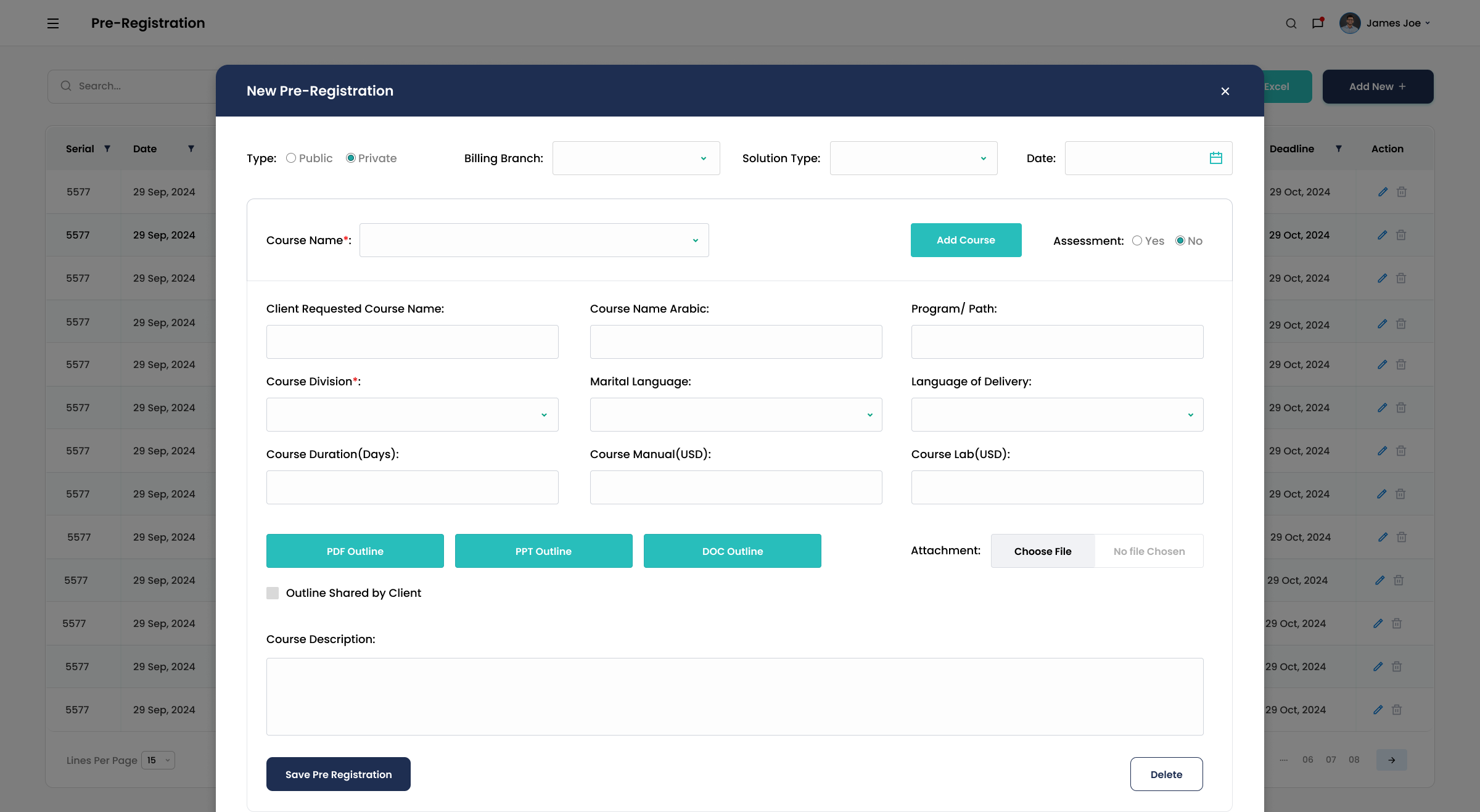Select the Public registration type
Screen dimensions: 1480x812
coord(291,158)
